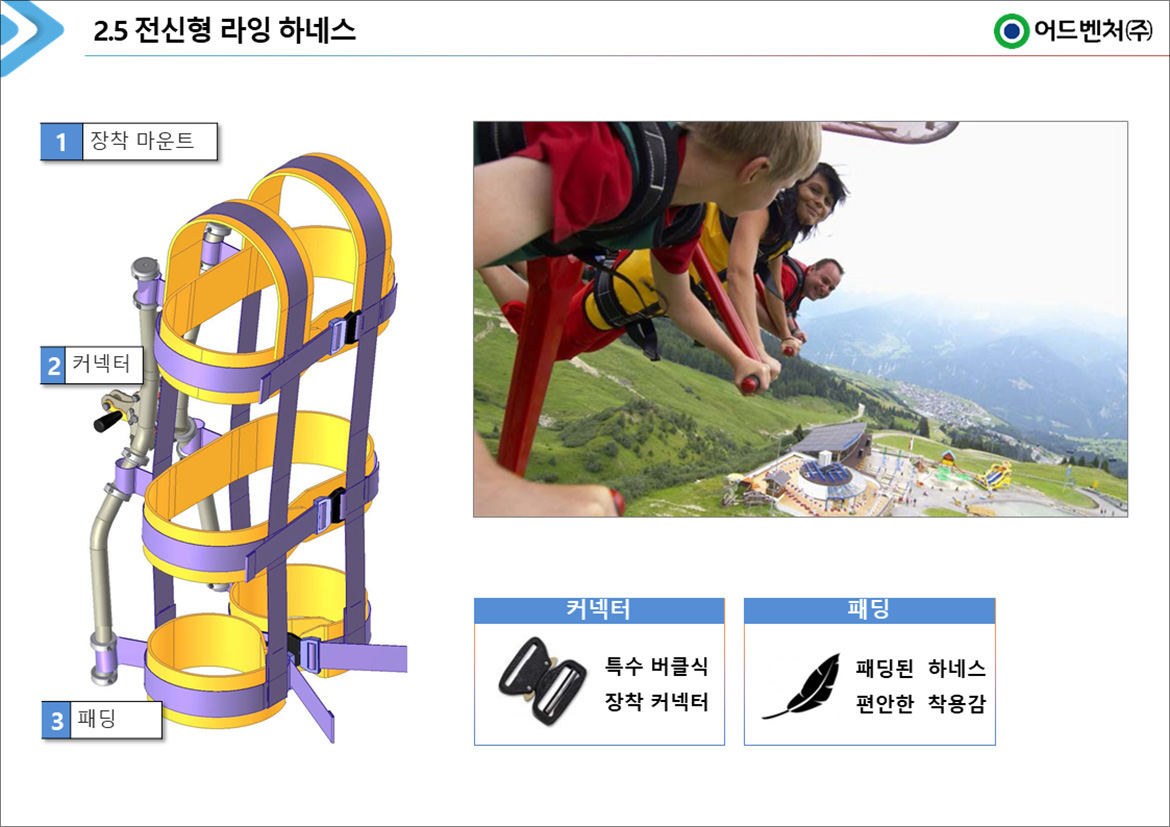This screenshot has width=1170, height=827.
Task: Click the 어드벤처㈜ company name text
Action: tap(1093, 31)
